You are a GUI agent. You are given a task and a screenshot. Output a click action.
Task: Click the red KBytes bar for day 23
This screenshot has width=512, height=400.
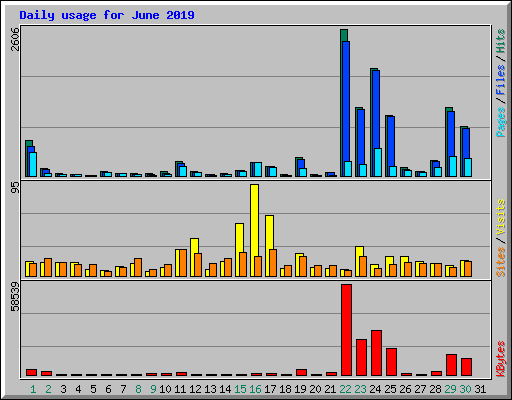[x=361, y=358]
